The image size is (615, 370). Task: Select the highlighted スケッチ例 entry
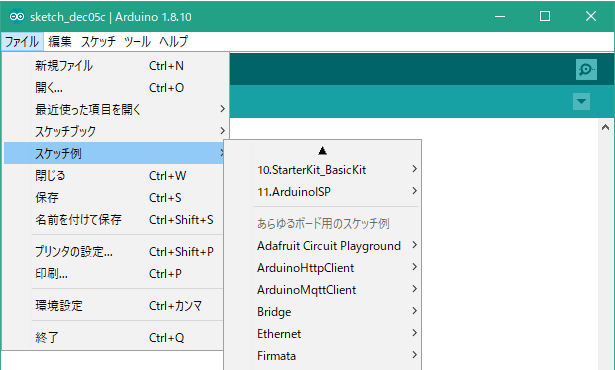[114, 153]
